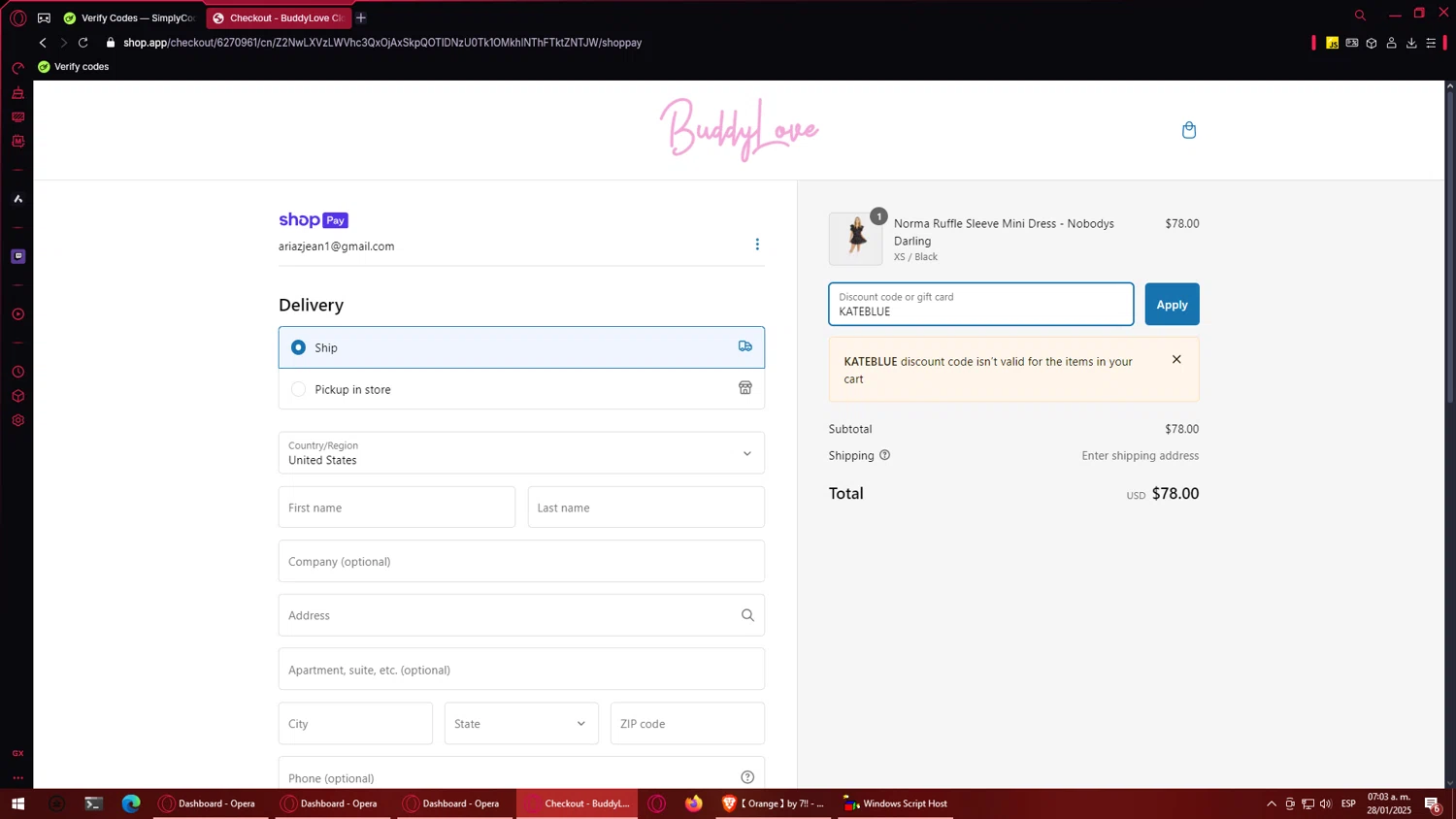Open Orange by 7!! Brave taskbar item
The height and width of the screenshot is (819, 1456).
click(x=774, y=803)
